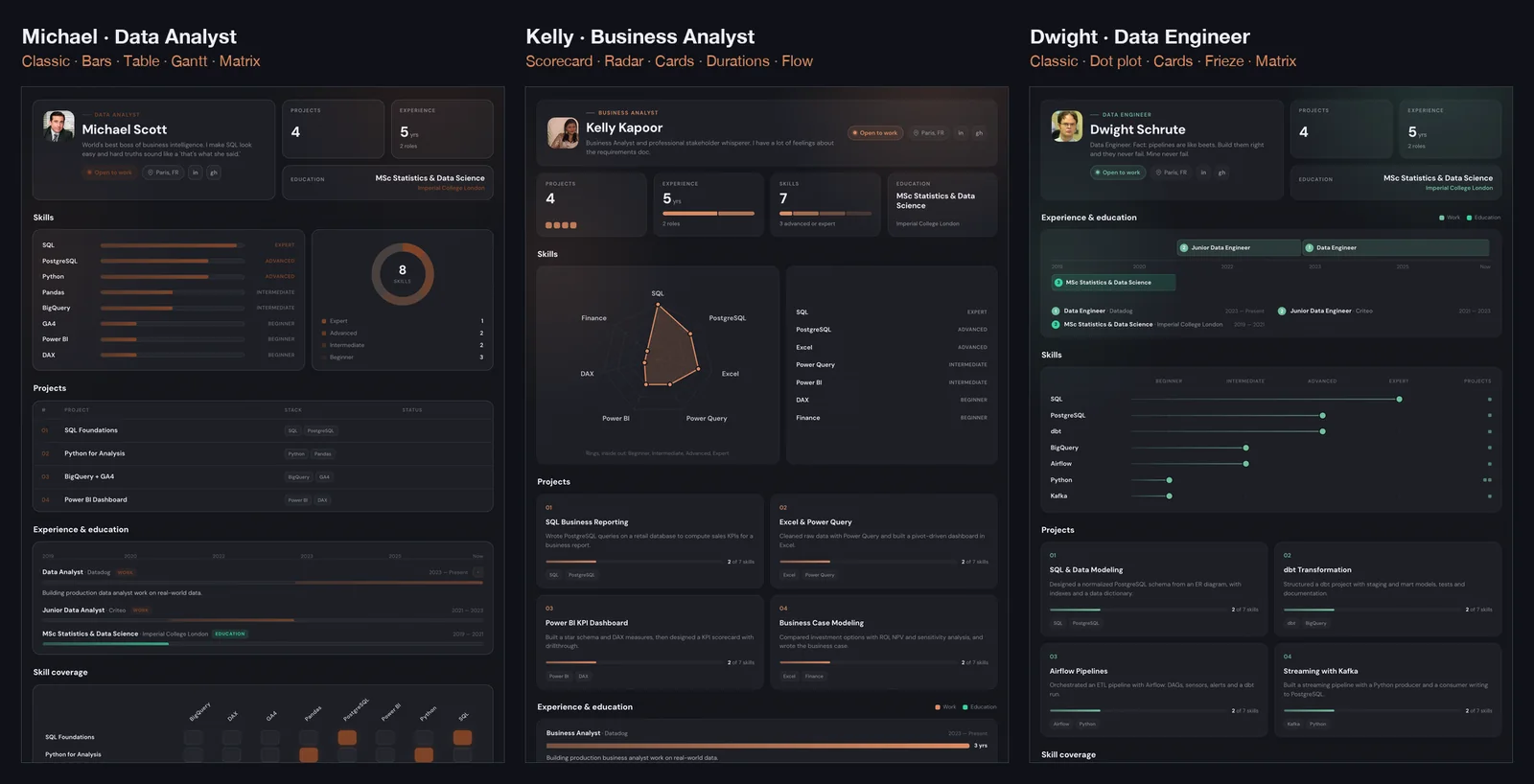Click Michael's DAX skill progress bar

[x=174, y=355]
